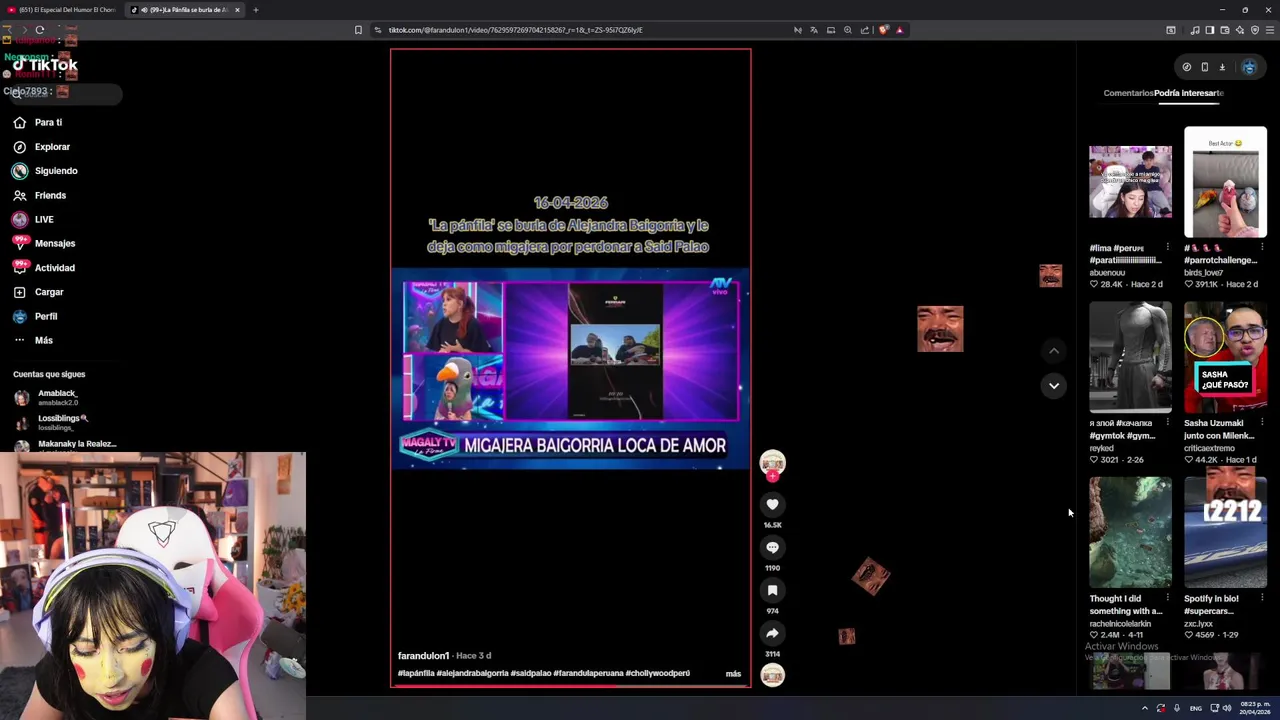Open TikTok desktop app download icon

click(x=1222, y=67)
